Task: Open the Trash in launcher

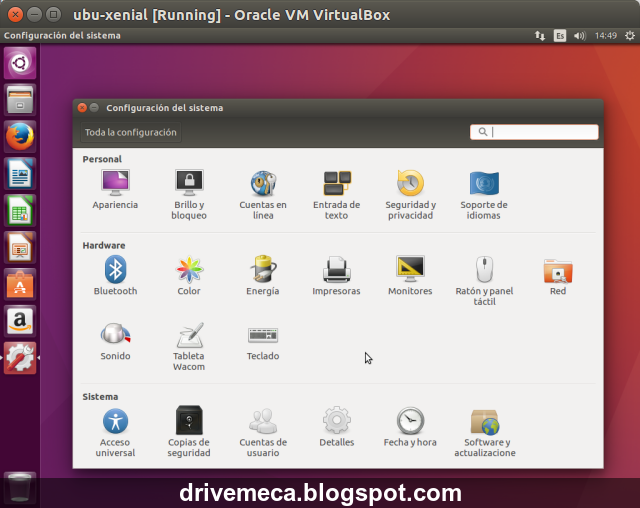Action: click(20, 487)
